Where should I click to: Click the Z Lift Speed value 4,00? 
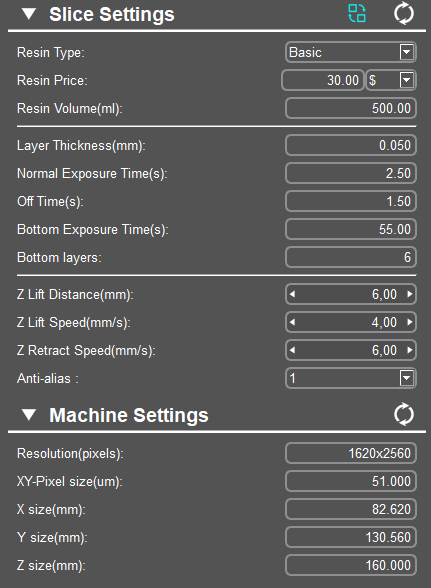click(x=384, y=322)
